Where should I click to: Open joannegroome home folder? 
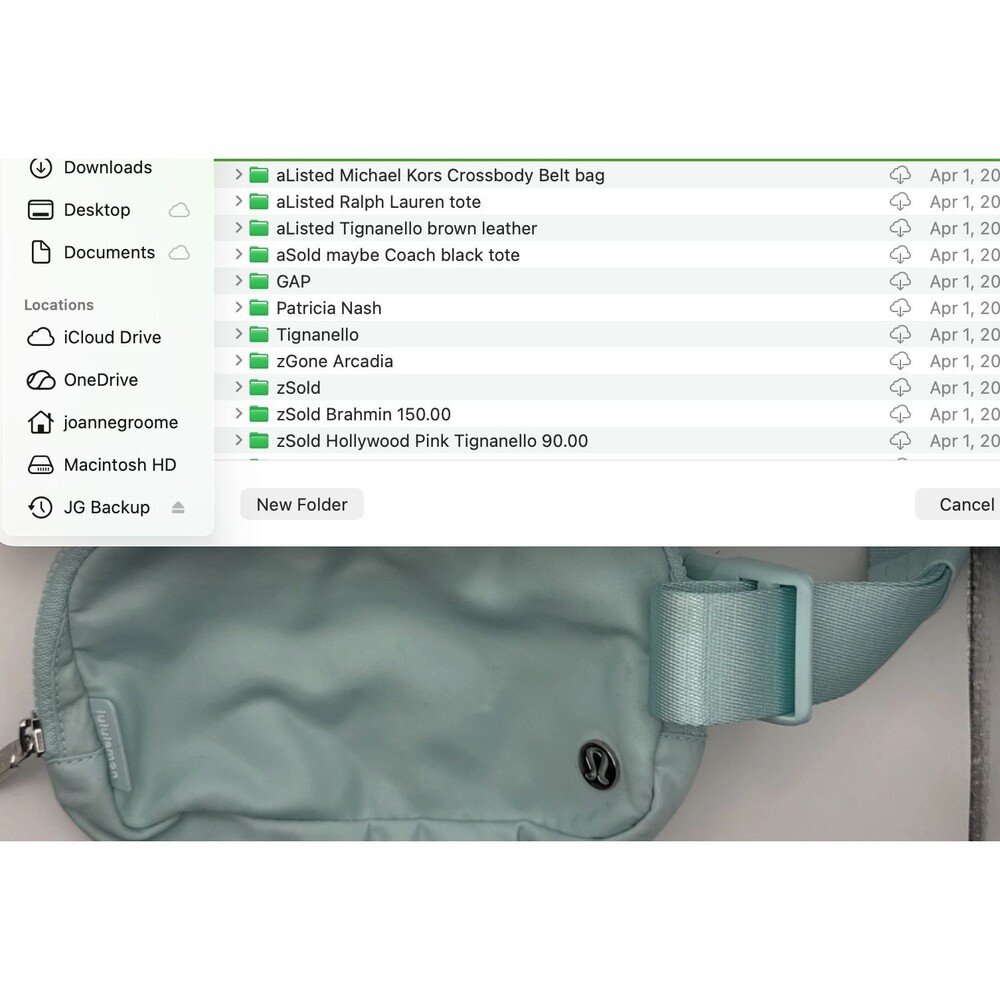pos(103,422)
